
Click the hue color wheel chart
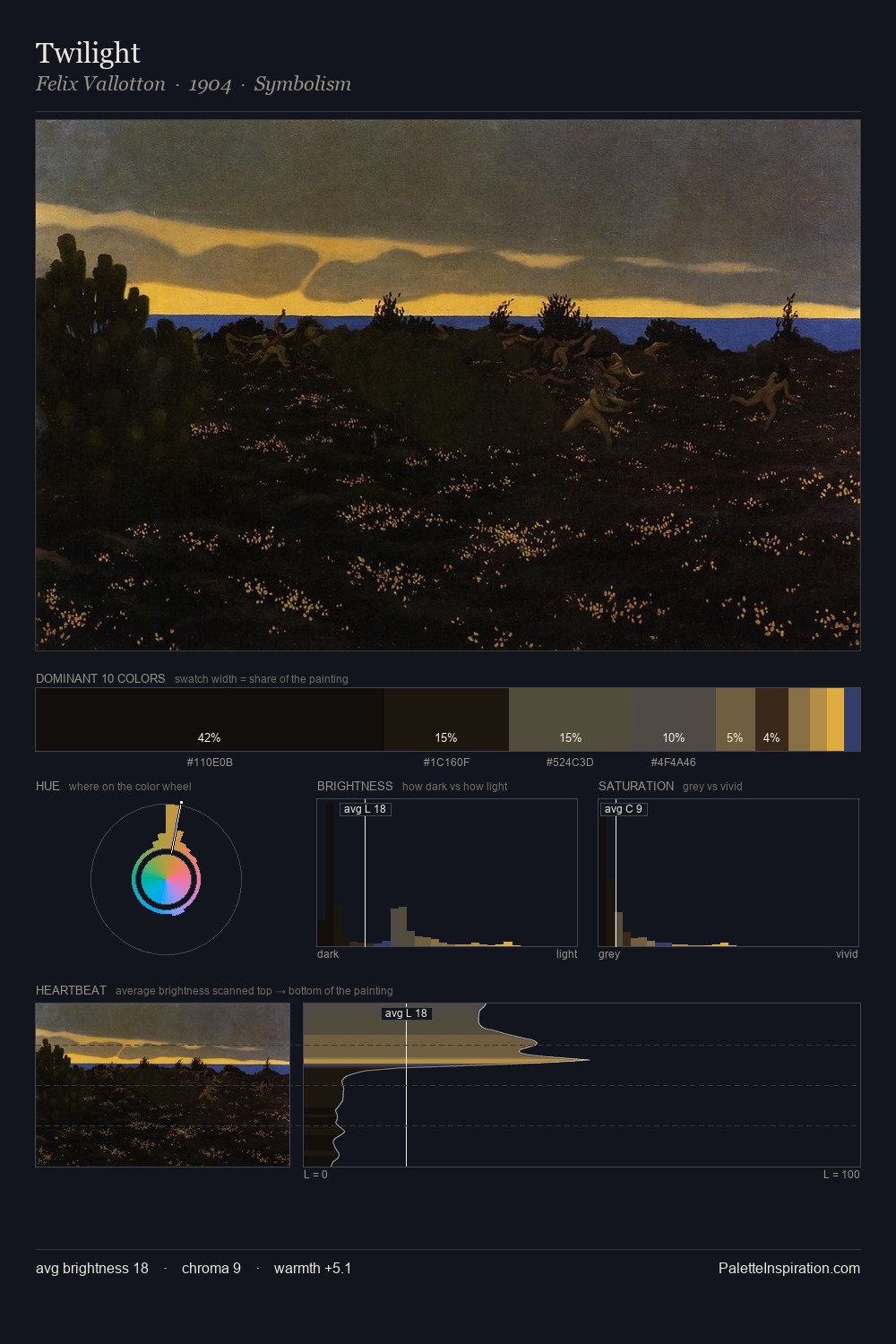click(x=166, y=879)
